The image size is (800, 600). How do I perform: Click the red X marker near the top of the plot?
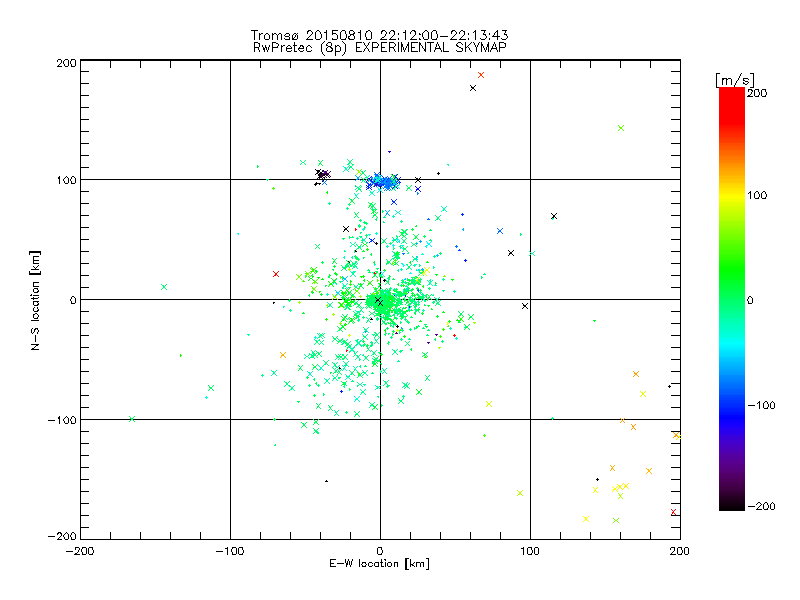tap(481, 75)
